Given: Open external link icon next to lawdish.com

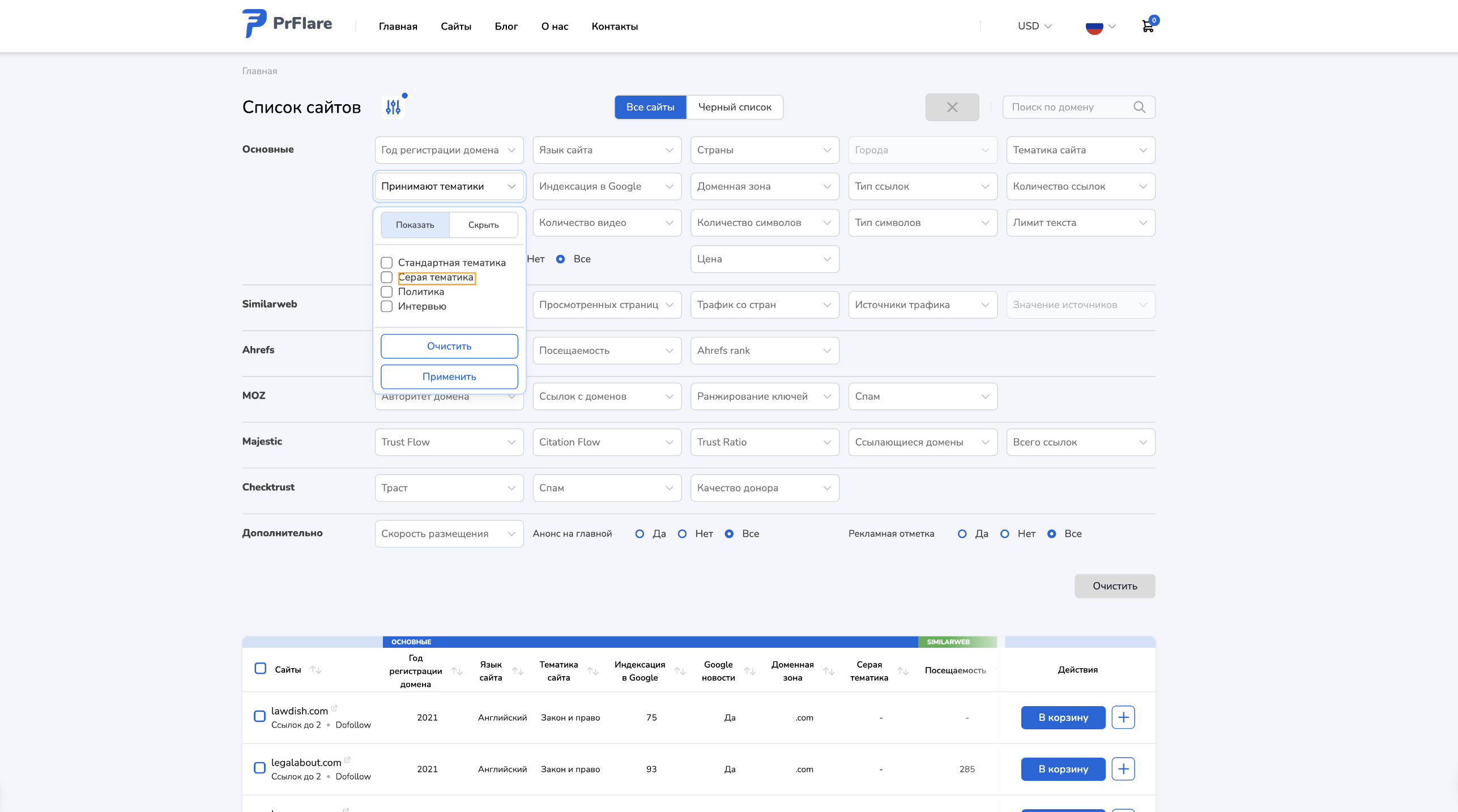Looking at the screenshot, I should pos(334,708).
